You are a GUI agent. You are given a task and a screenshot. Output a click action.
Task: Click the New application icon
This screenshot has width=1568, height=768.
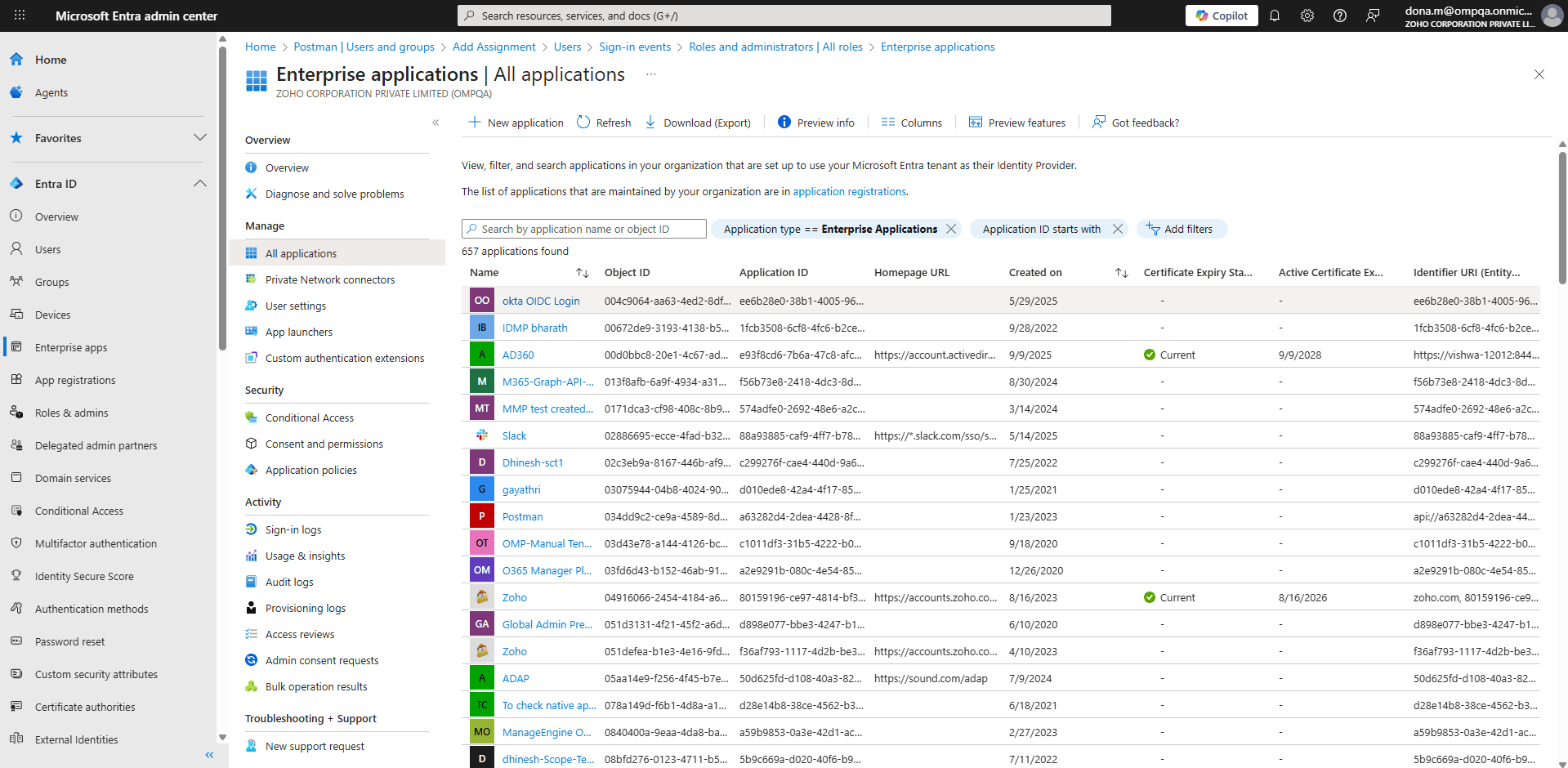coord(475,122)
